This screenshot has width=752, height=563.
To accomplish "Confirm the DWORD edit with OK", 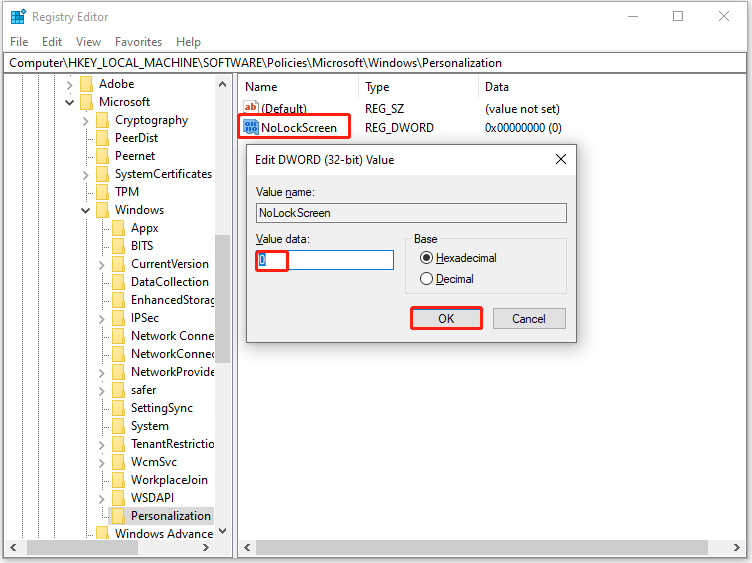I will [446, 318].
